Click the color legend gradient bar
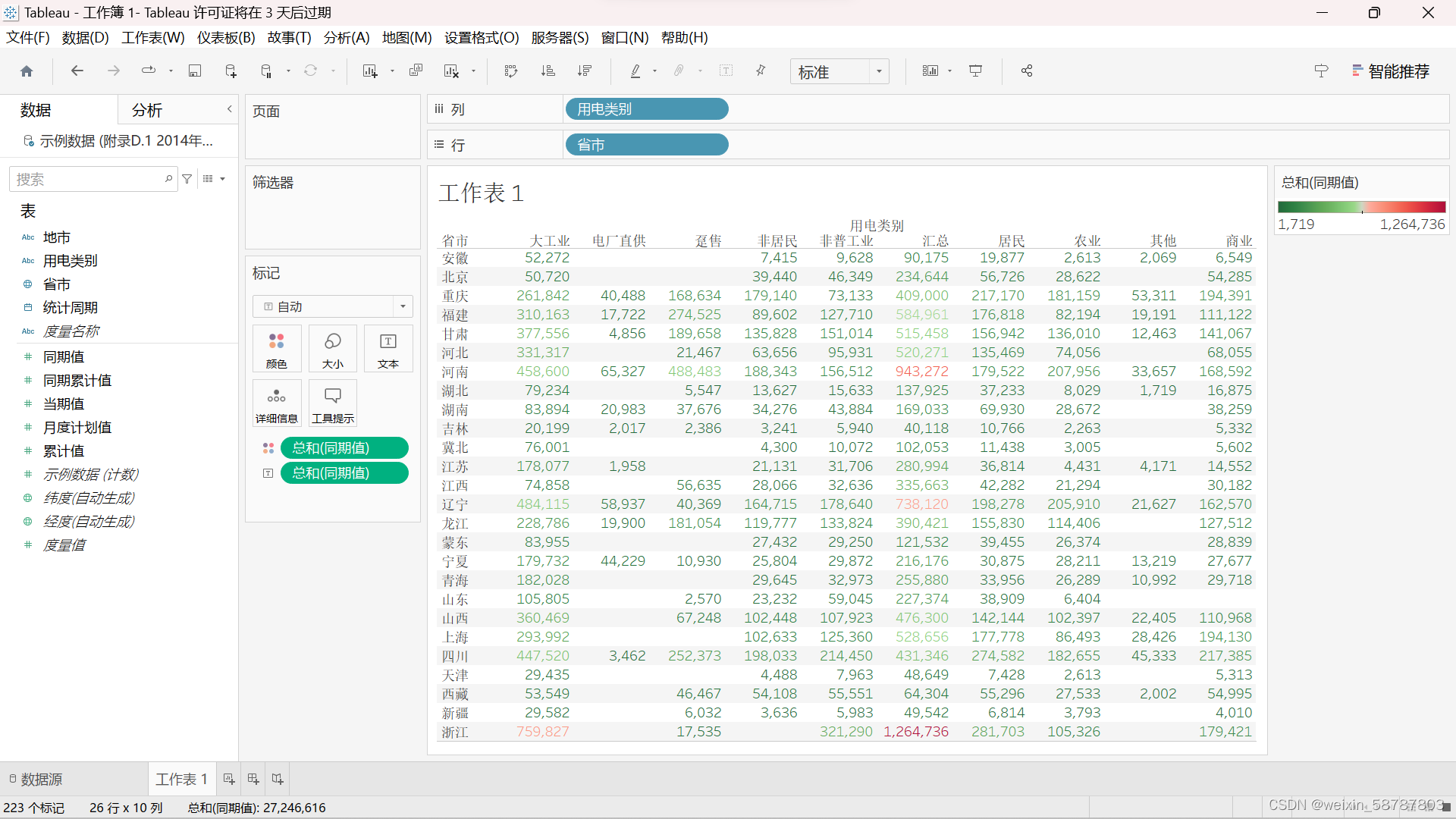 pos(1361,207)
